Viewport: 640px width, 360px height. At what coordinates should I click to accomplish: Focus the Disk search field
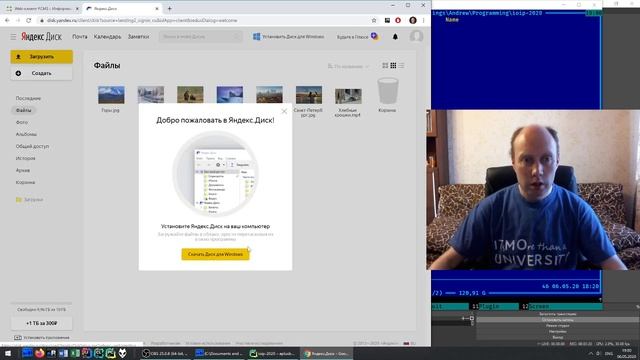tap(200, 37)
